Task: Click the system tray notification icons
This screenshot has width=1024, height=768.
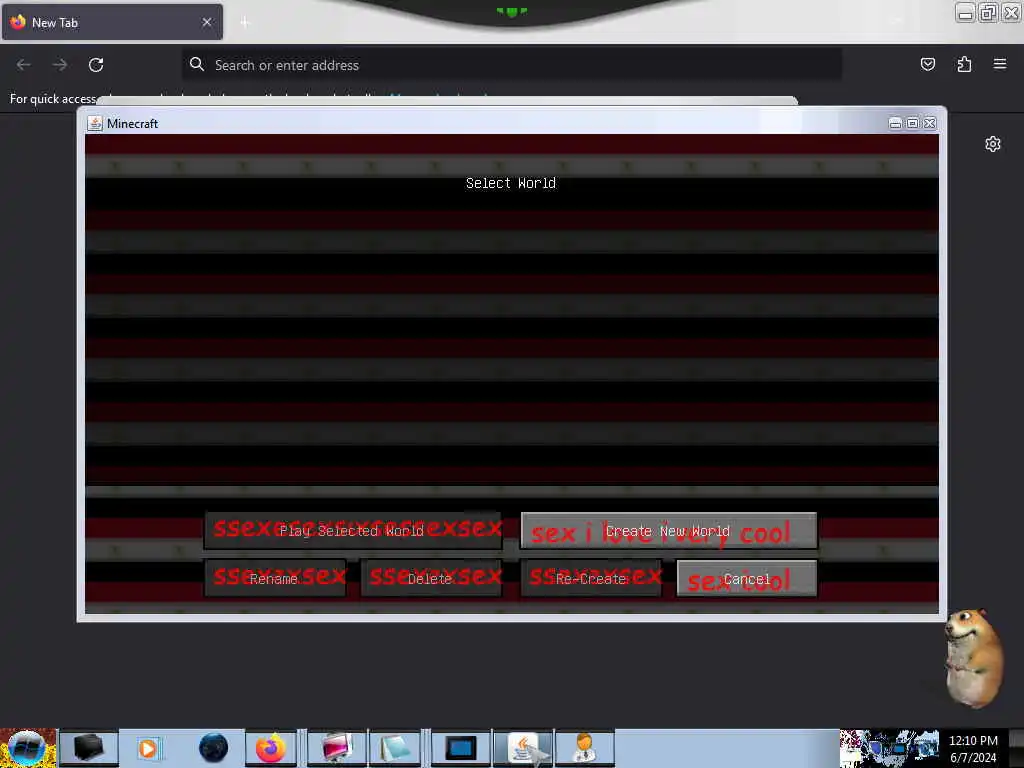Action: [x=889, y=748]
